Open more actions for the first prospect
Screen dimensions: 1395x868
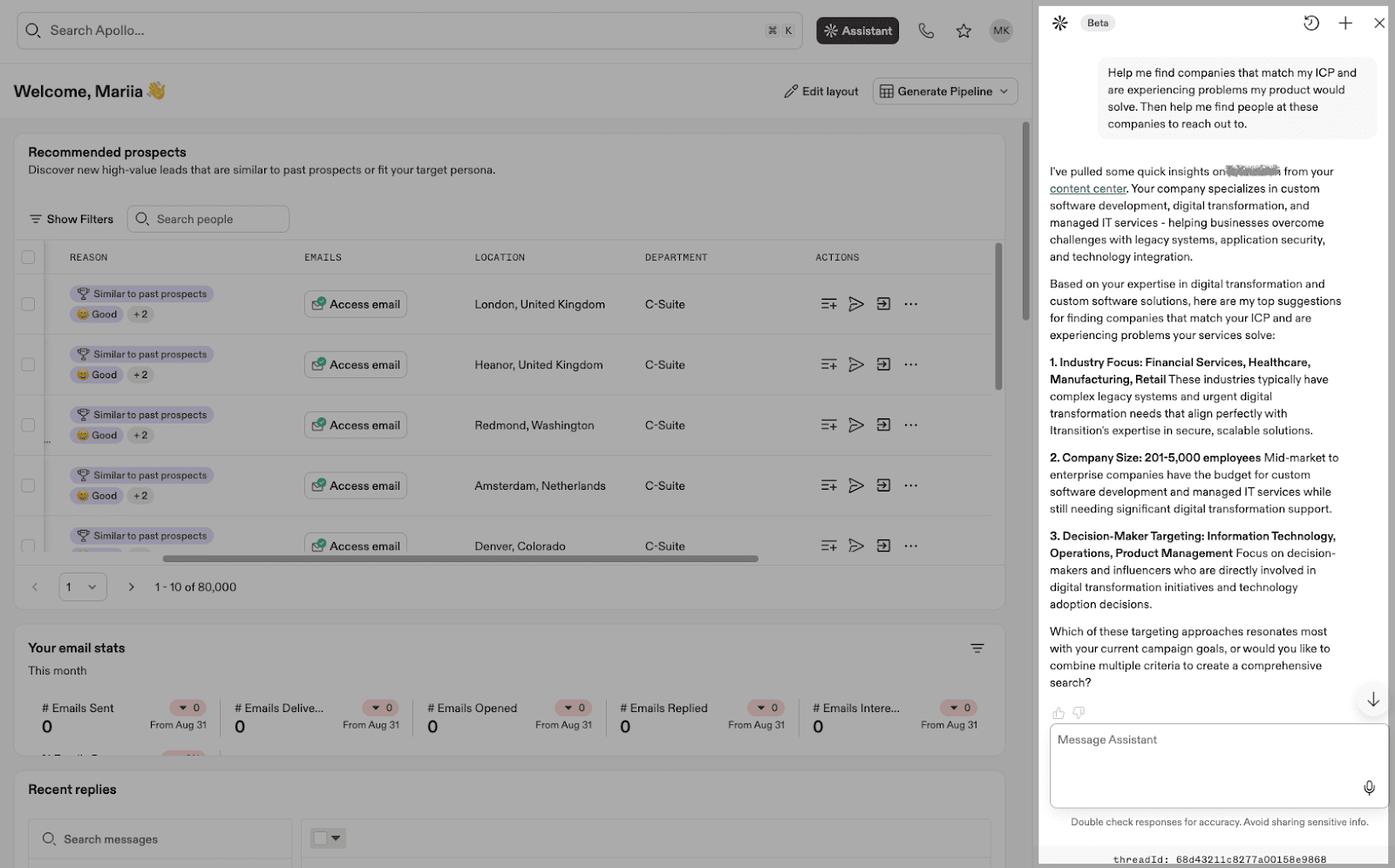click(x=910, y=303)
